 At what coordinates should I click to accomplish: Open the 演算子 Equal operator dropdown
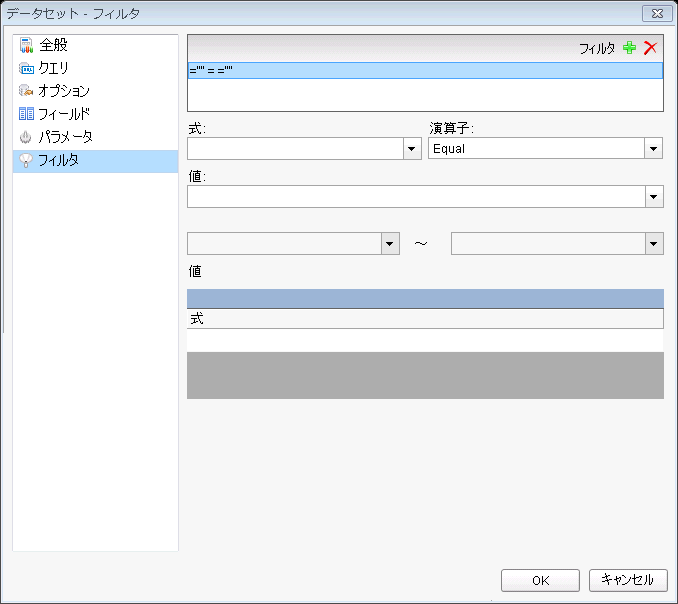click(653, 149)
